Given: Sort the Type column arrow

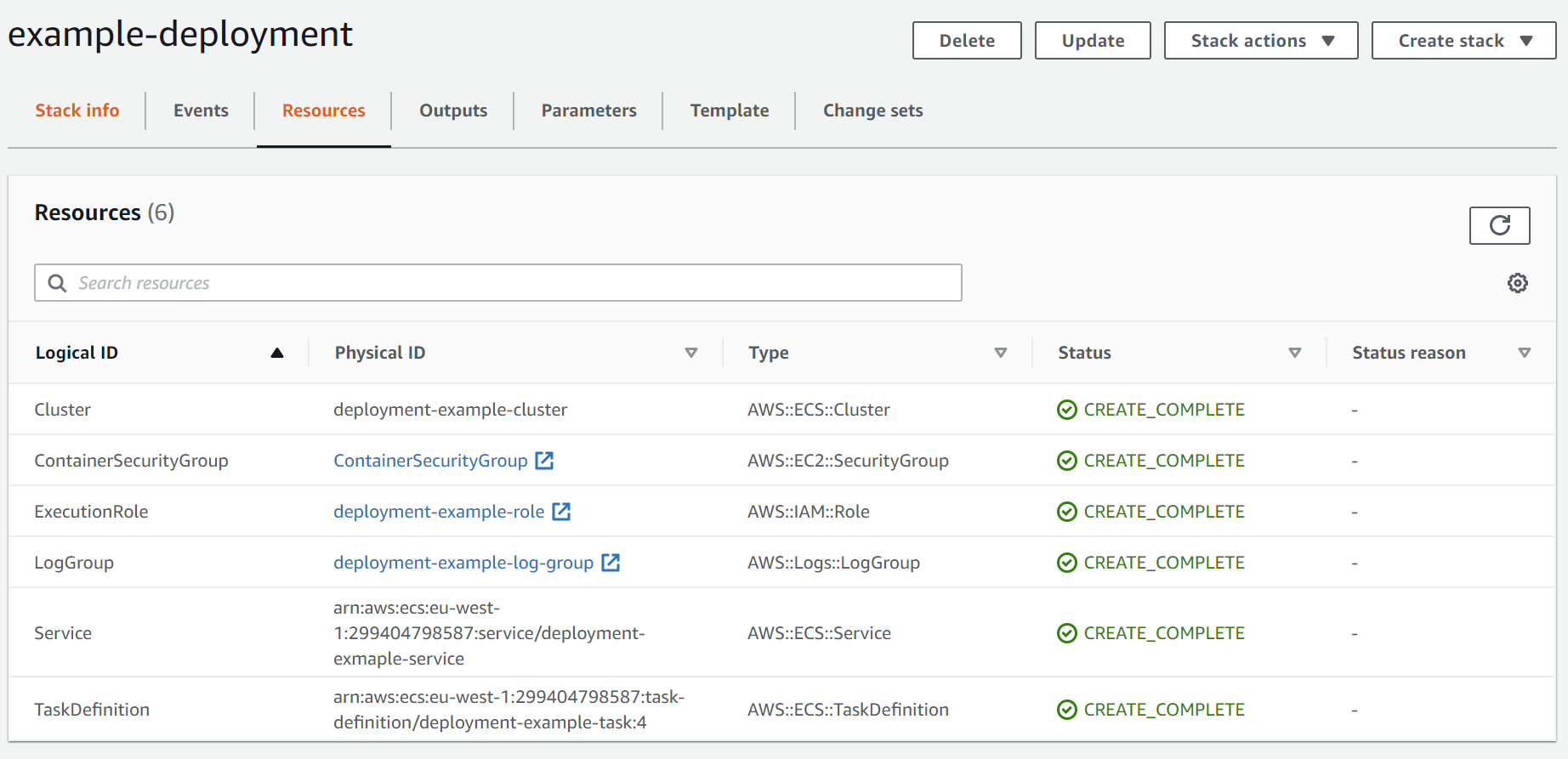Looking at the screenshot, I should 1000,353.
